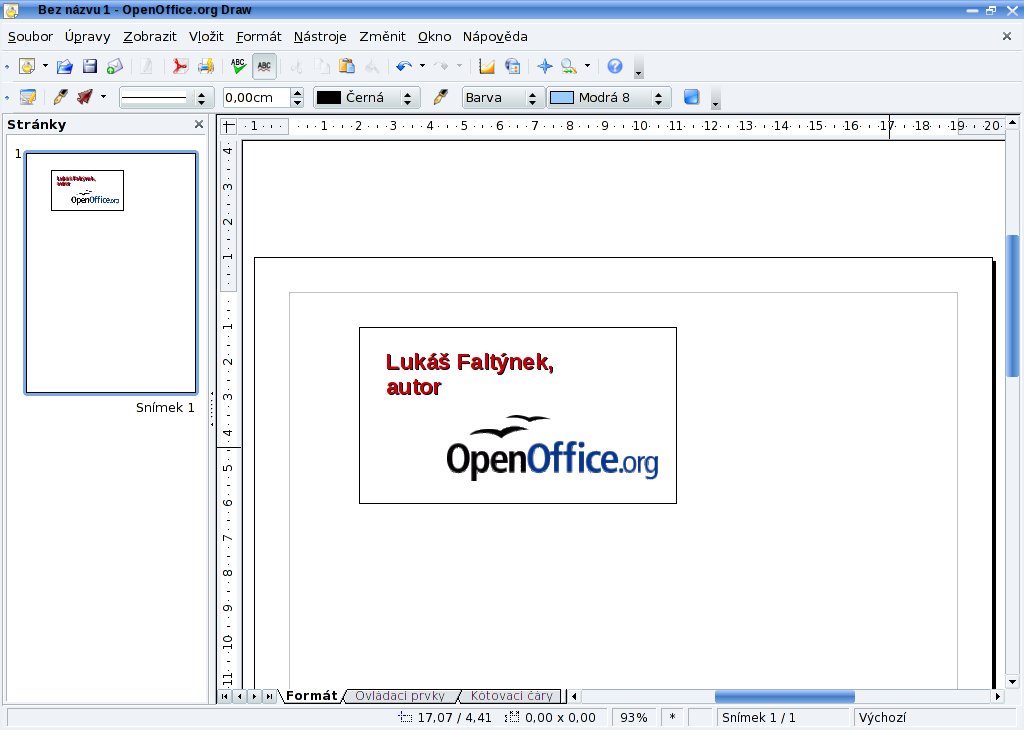Open the Formát menu
Screen dimensions: 1024x730
[x=259, y=37]
